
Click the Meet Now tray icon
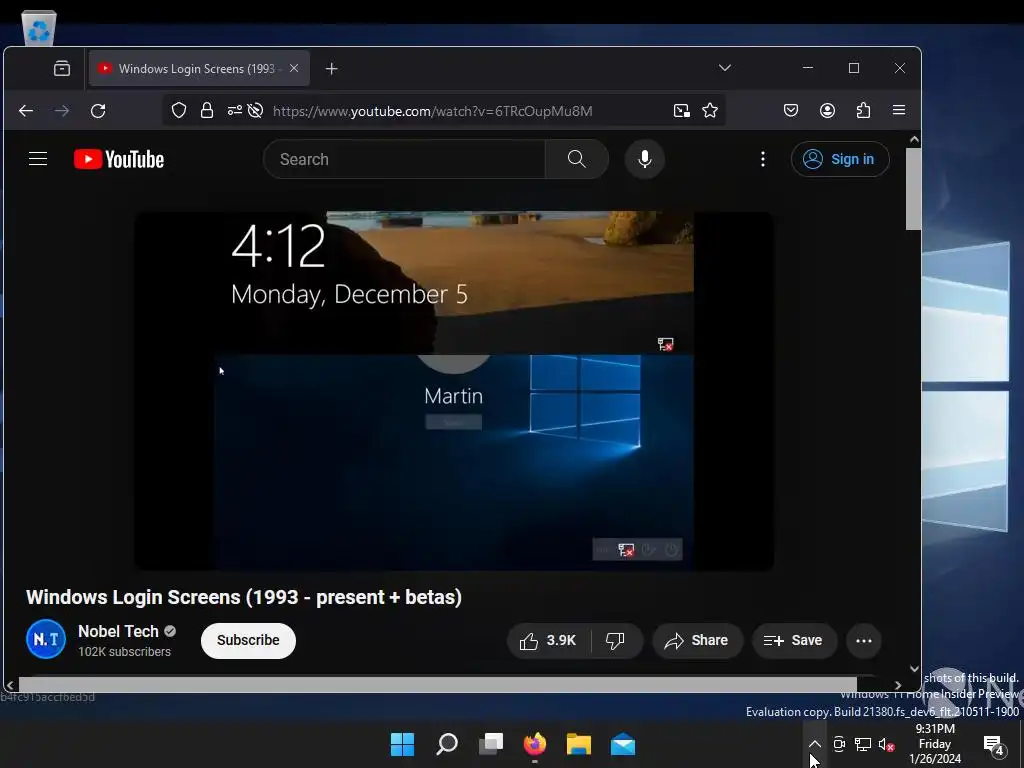tap(839, 744)
